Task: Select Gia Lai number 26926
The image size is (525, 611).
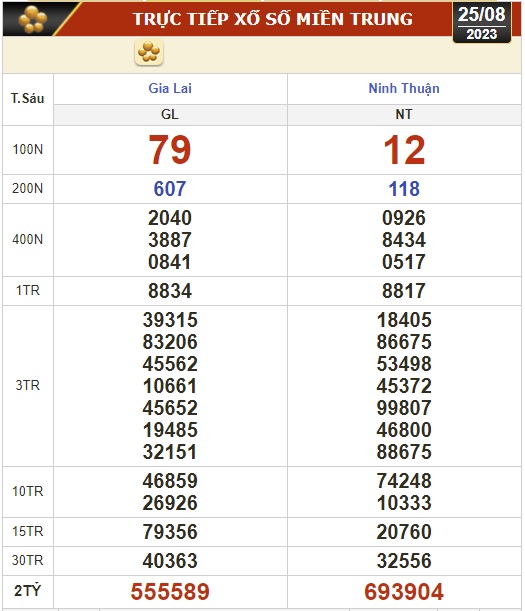Action: pos(170,503)
